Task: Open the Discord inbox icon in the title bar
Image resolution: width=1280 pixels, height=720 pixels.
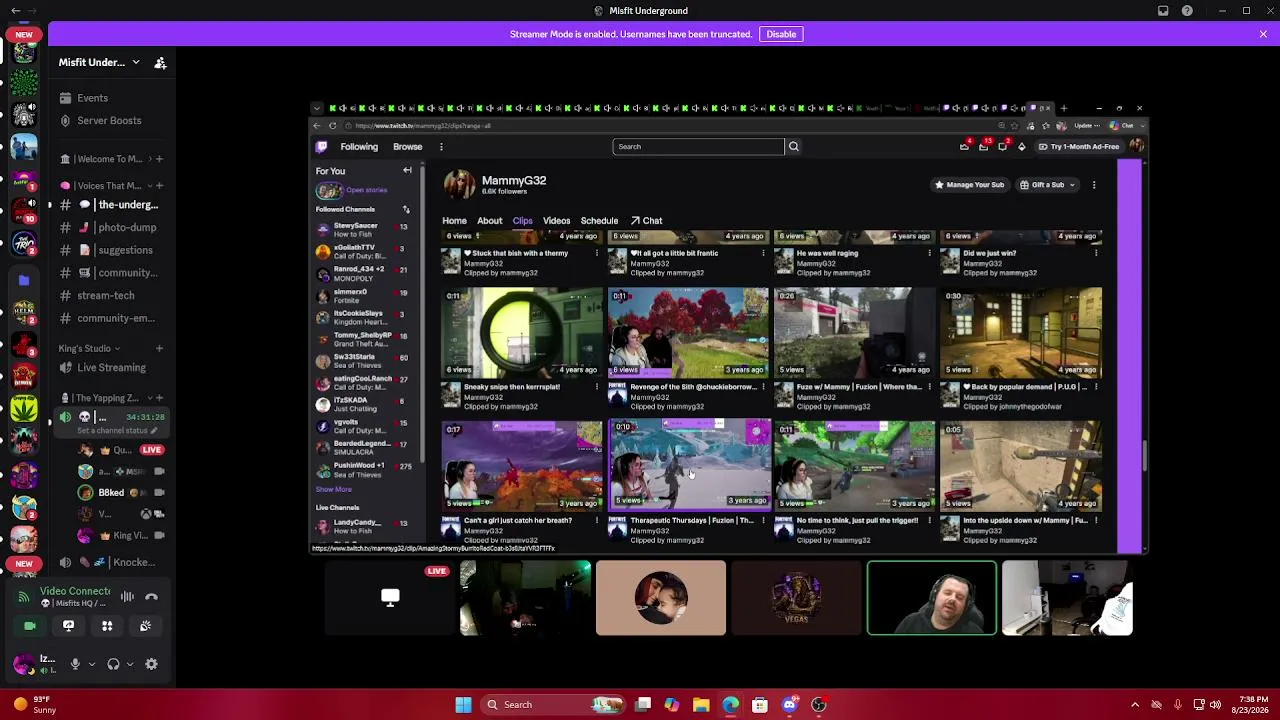Action: [1163, 11]
